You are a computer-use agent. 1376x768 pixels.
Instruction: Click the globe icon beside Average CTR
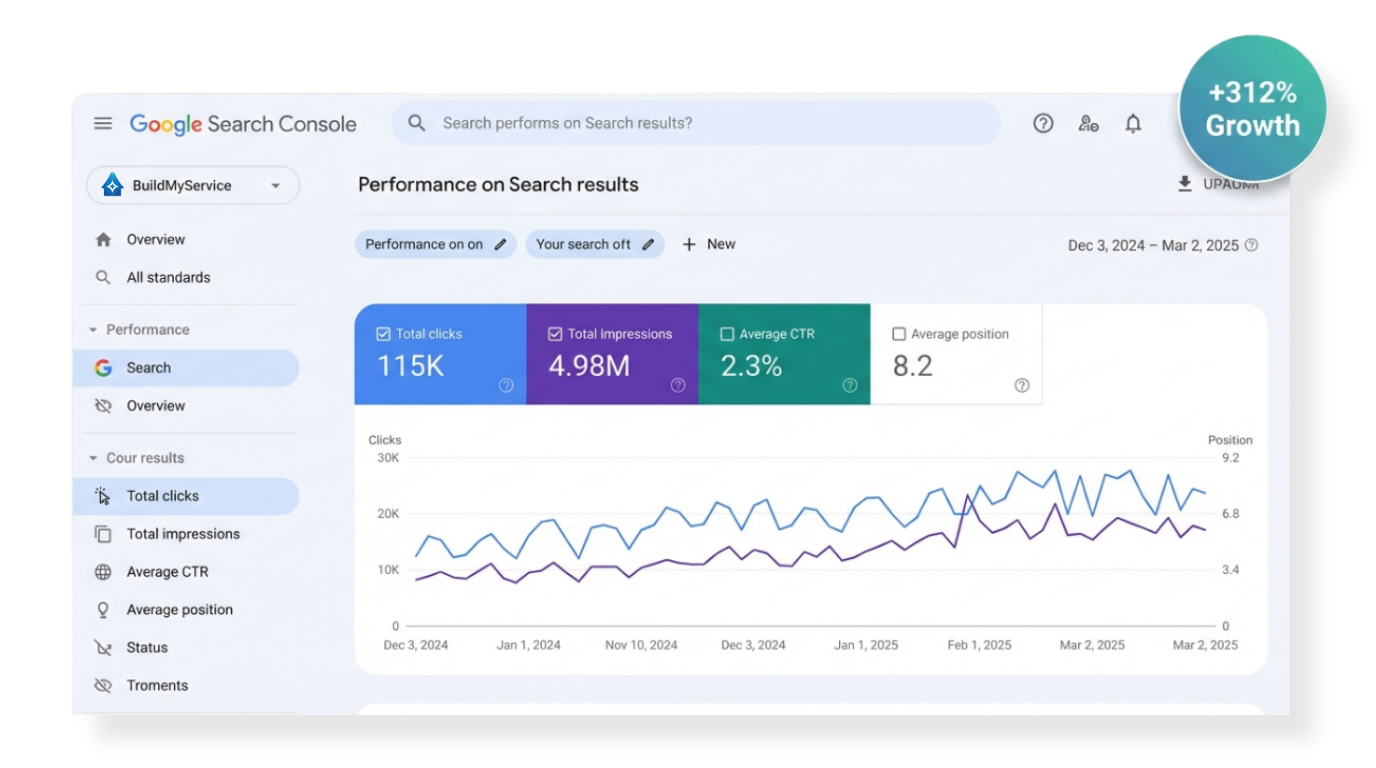[x=101, y=571]
